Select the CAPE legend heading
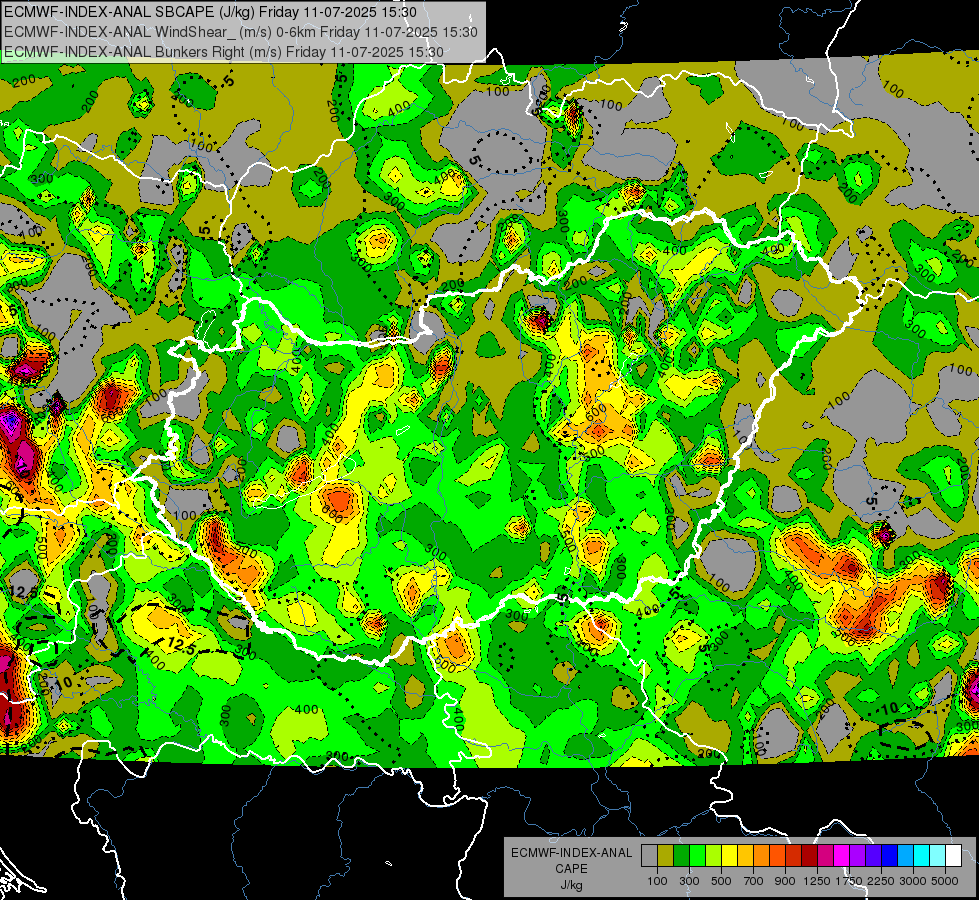979x900 pixels. click(x=571, y=868)
